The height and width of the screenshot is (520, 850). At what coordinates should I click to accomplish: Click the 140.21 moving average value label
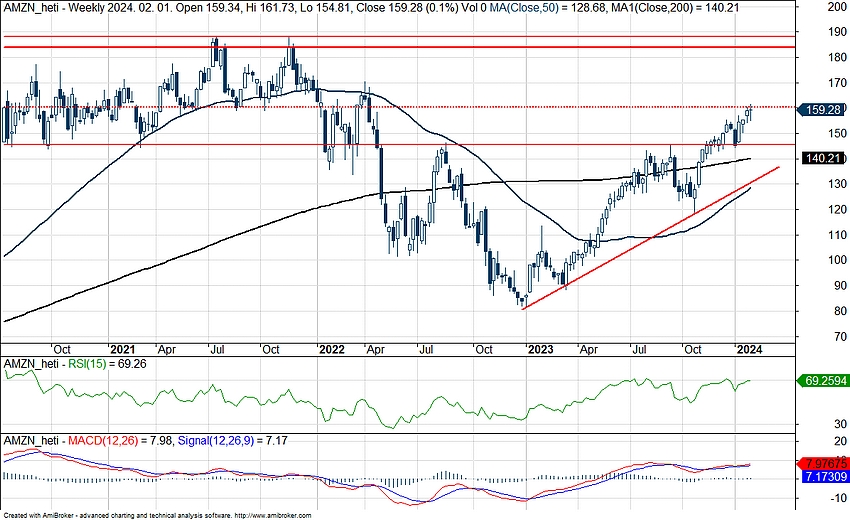point(822,158)
